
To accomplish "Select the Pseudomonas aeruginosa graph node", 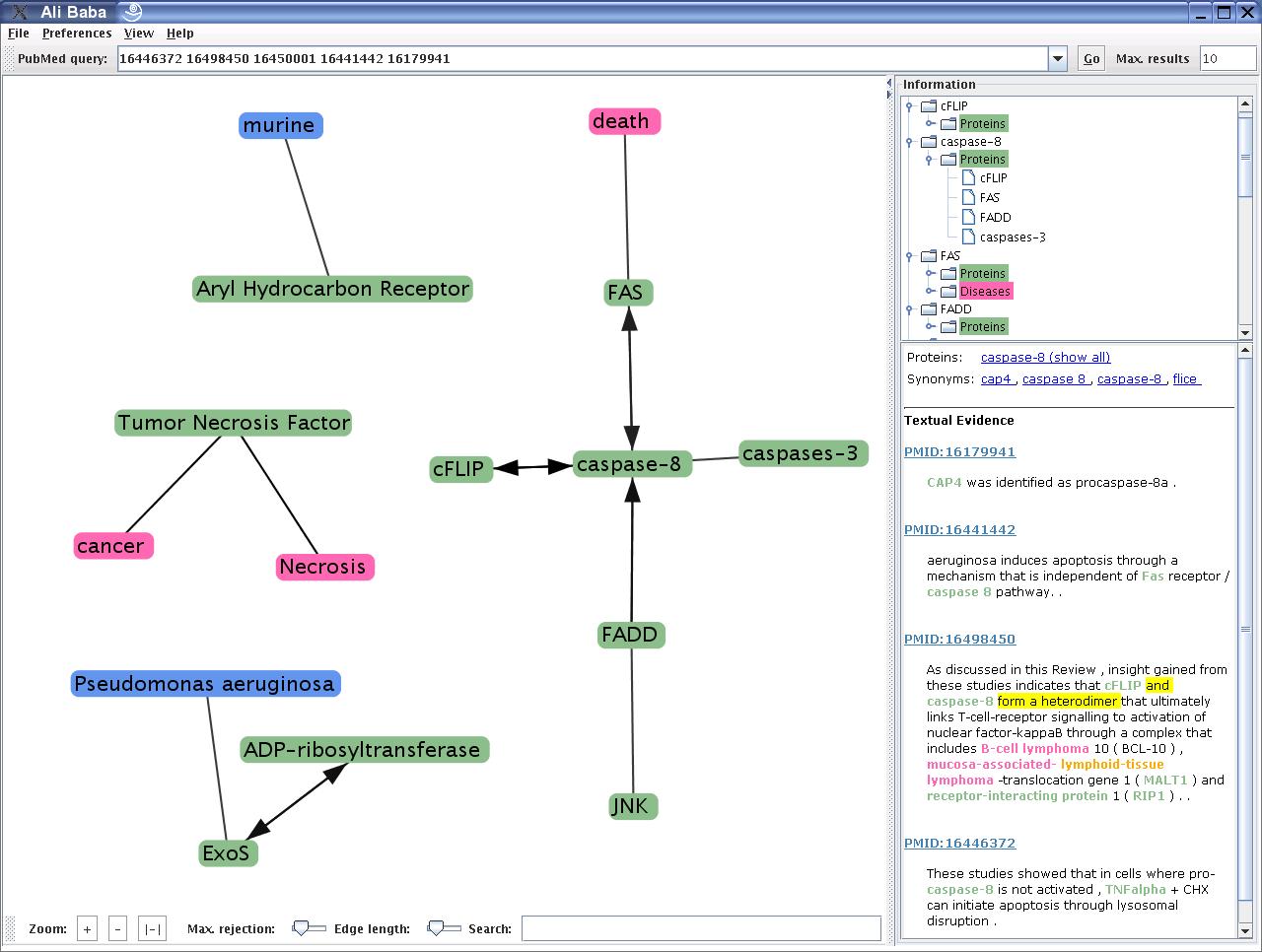I will (x=204, y=684).
